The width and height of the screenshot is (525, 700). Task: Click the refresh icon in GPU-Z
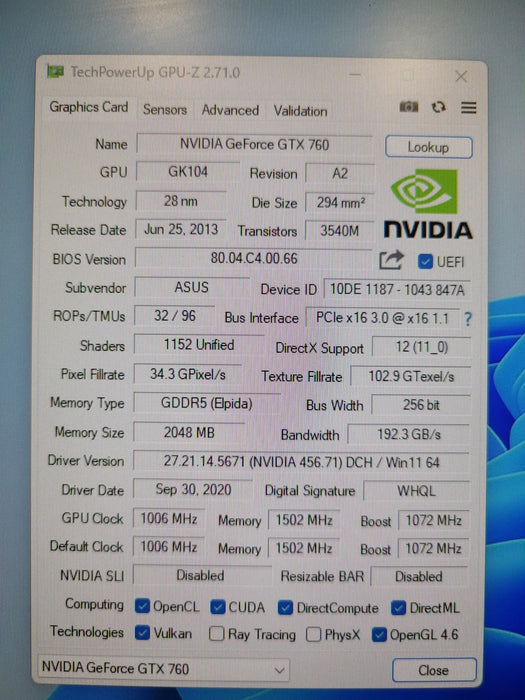click(438, 107)
